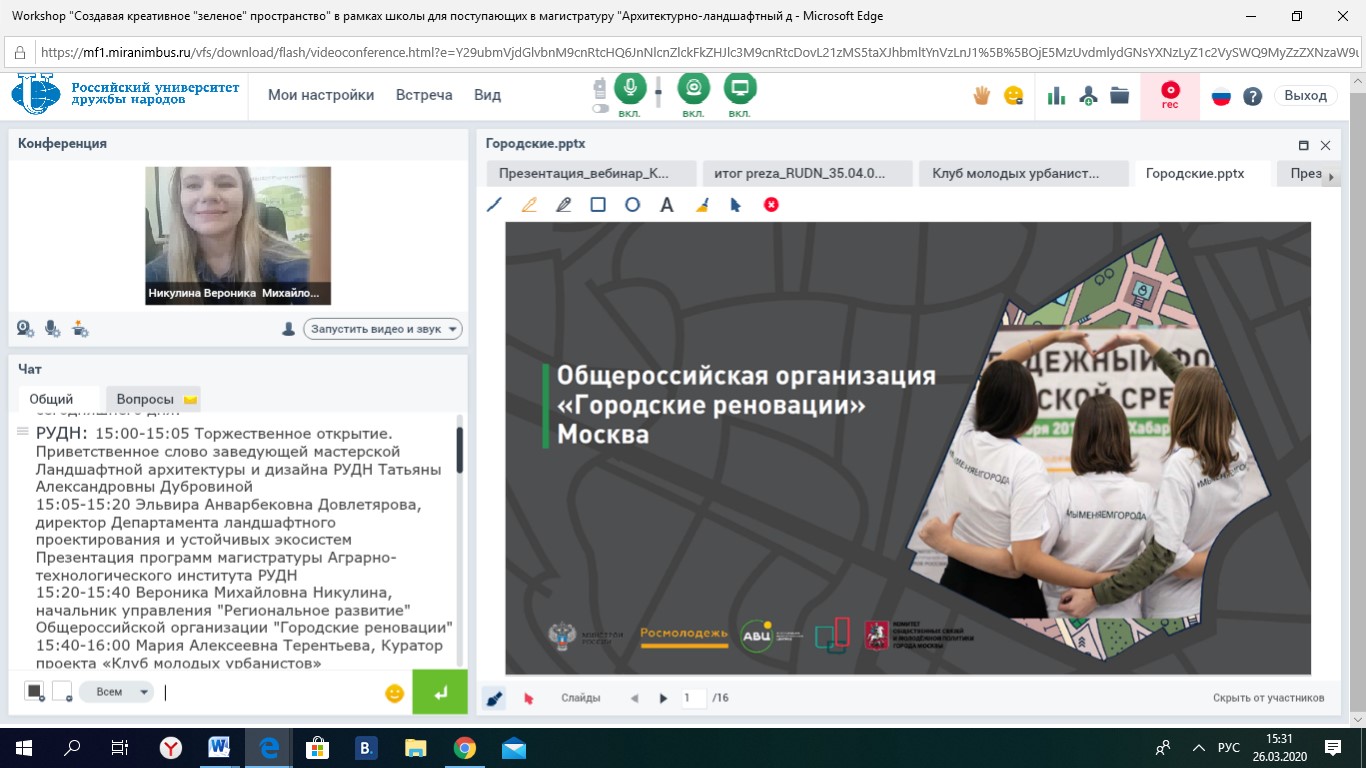The image size is (1366, 768).
Task: Open Yandex browser from the taskbar
Action: point(172,747)
